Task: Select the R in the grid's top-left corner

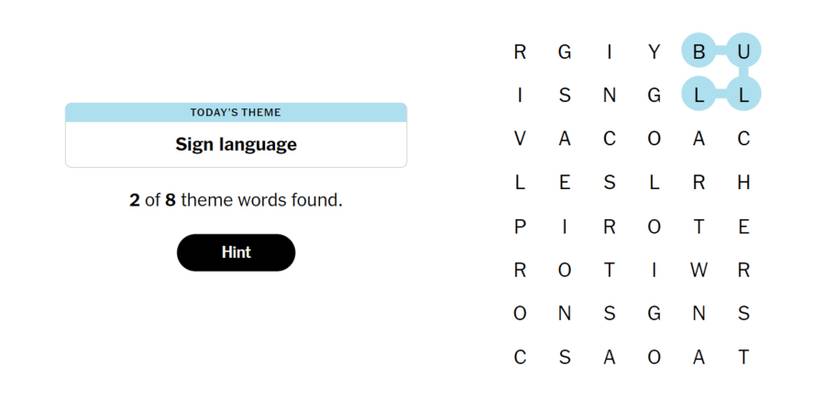Action: coord(520,51)
